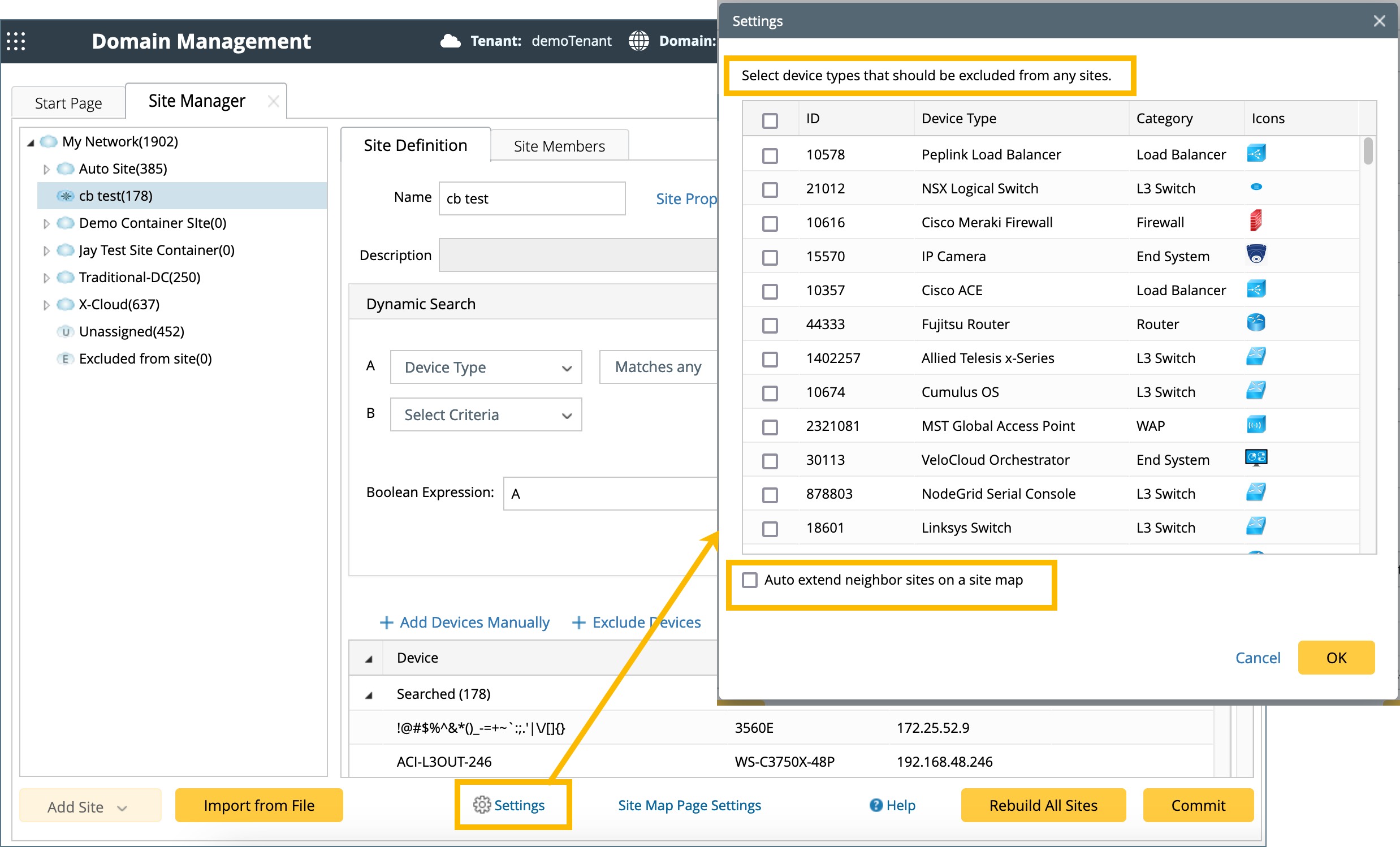Click Cancel in the Settings dialog
The height and width of the screenshot is (847, 1400).
coord(1258,657)
